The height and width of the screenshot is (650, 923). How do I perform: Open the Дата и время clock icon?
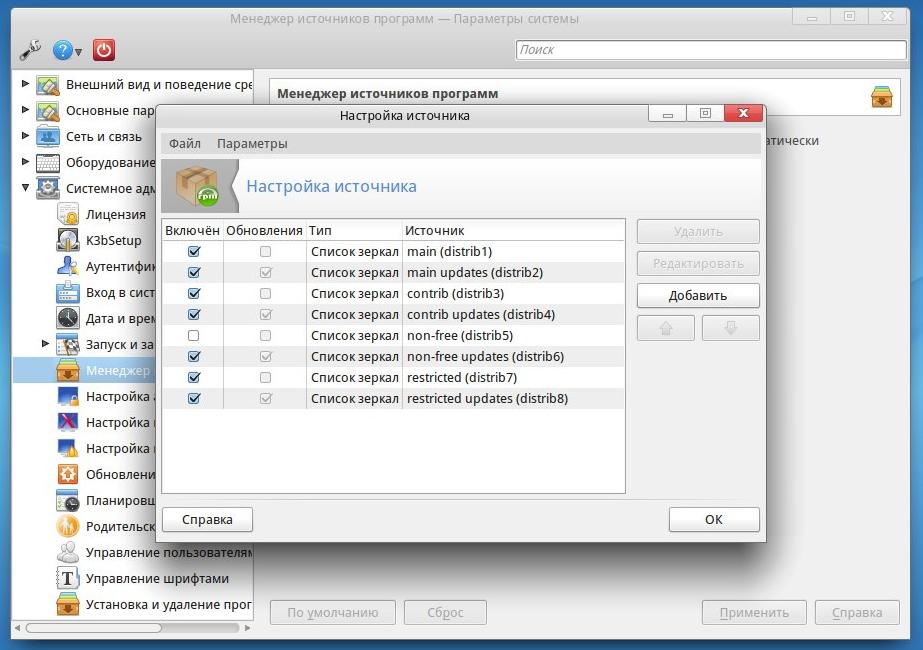pos(68,318)
